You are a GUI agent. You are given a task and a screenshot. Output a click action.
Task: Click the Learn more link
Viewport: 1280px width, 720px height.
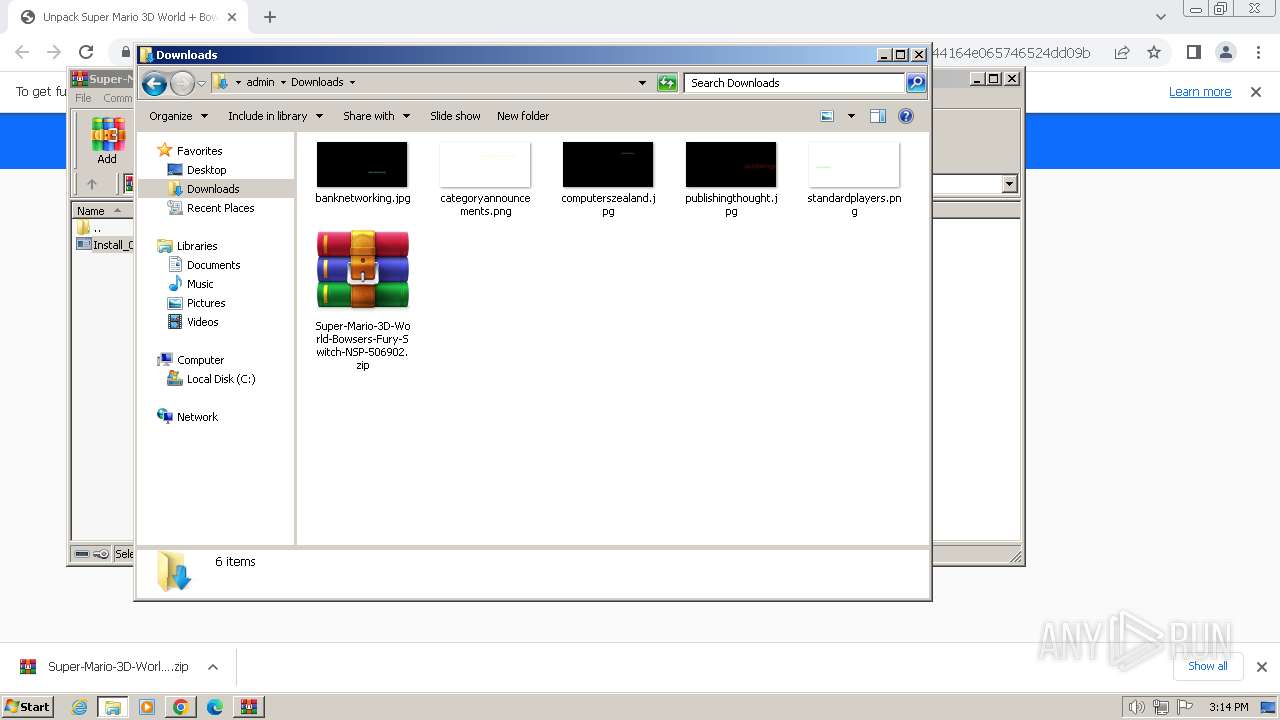point(1200,92)
